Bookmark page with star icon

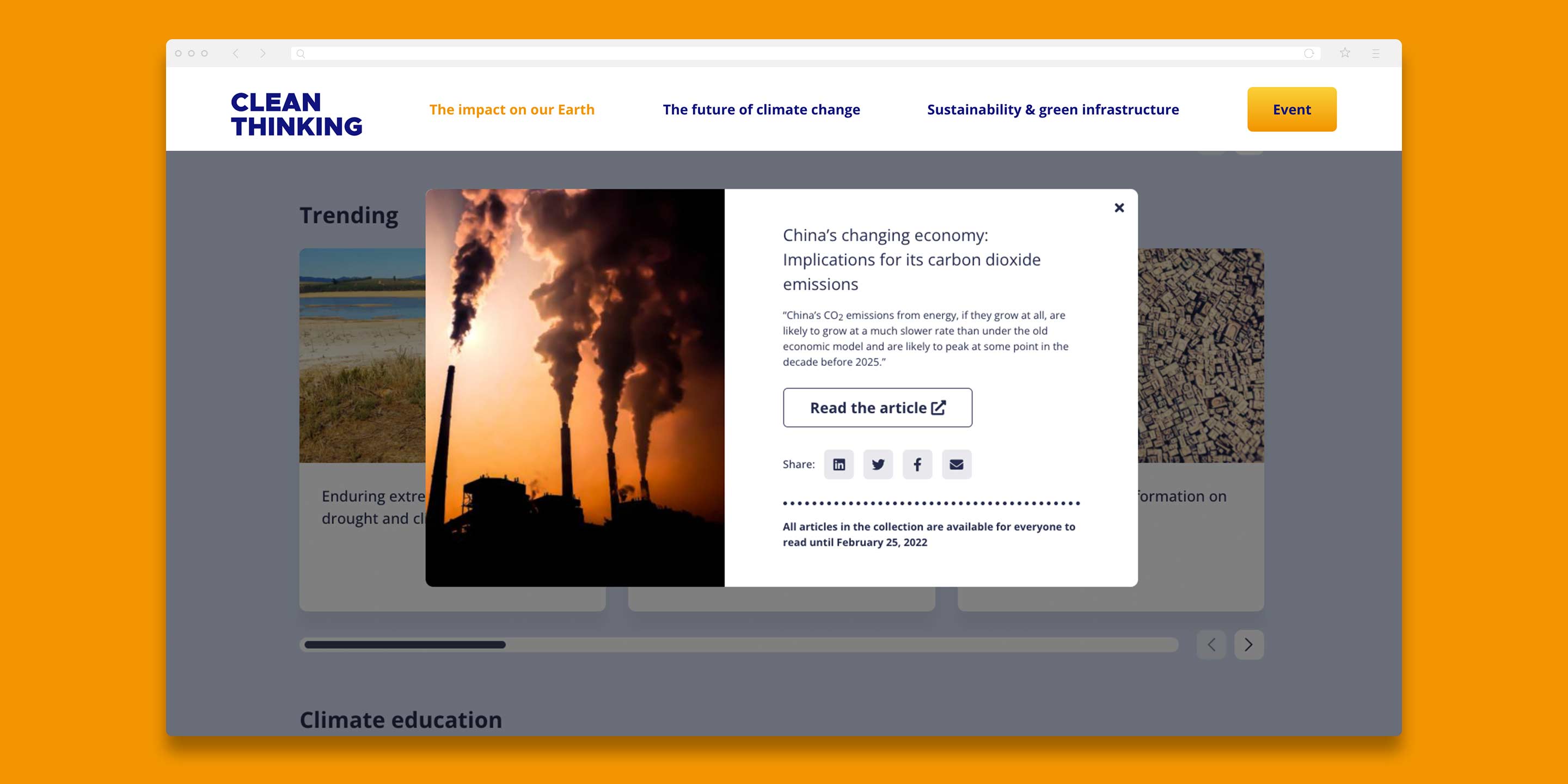1345,53
